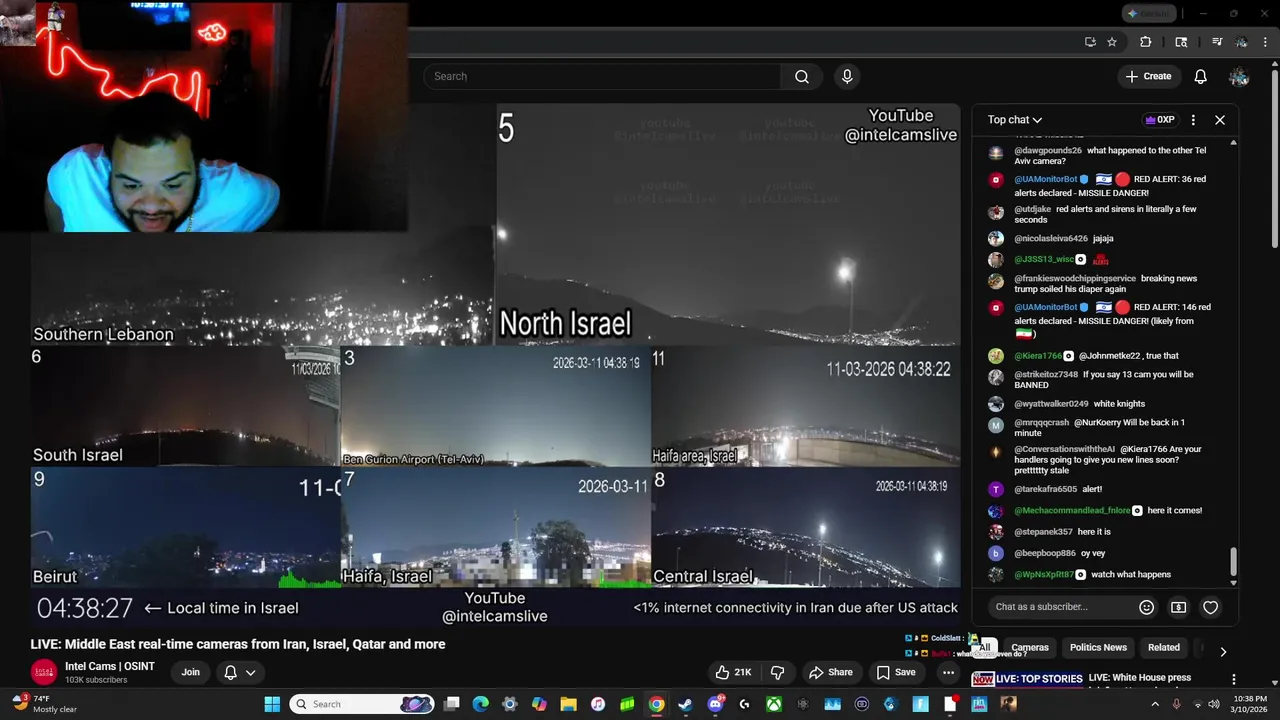
Task: Open the Windows Start menu
Action: tap(272, 704)
